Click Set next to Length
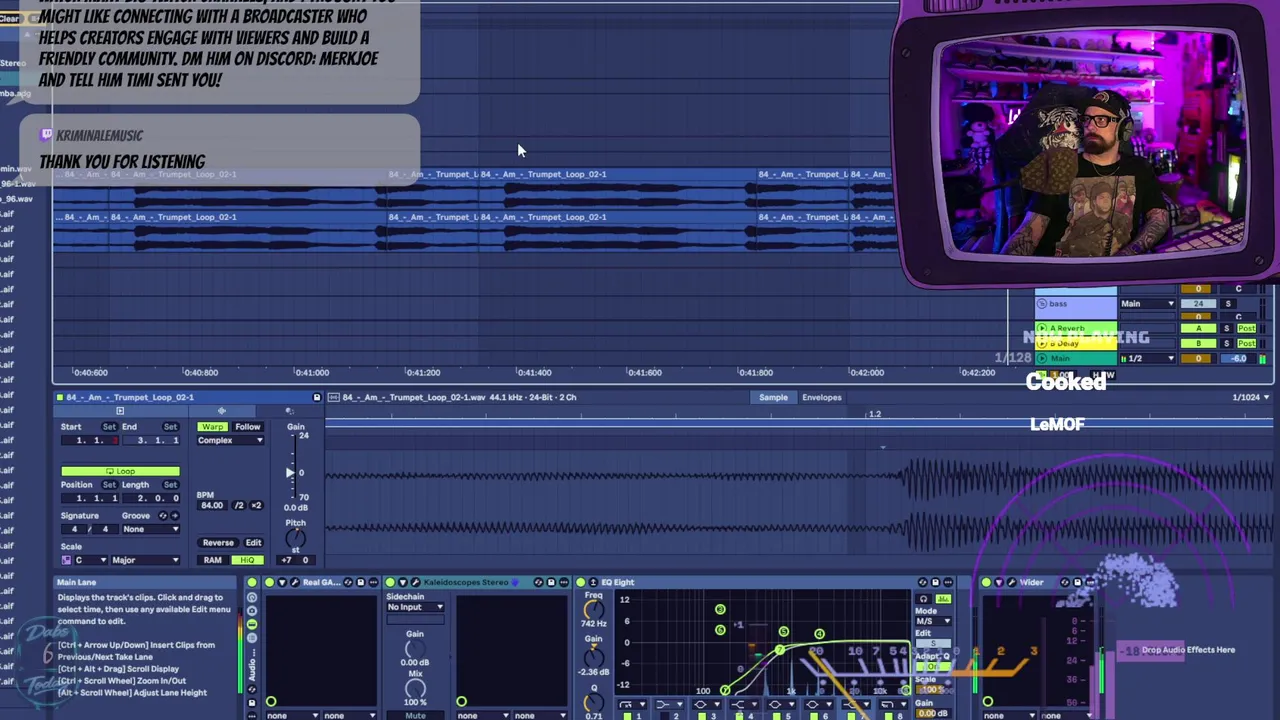Viewport: 1280px width, 720px height. (170, 485)
